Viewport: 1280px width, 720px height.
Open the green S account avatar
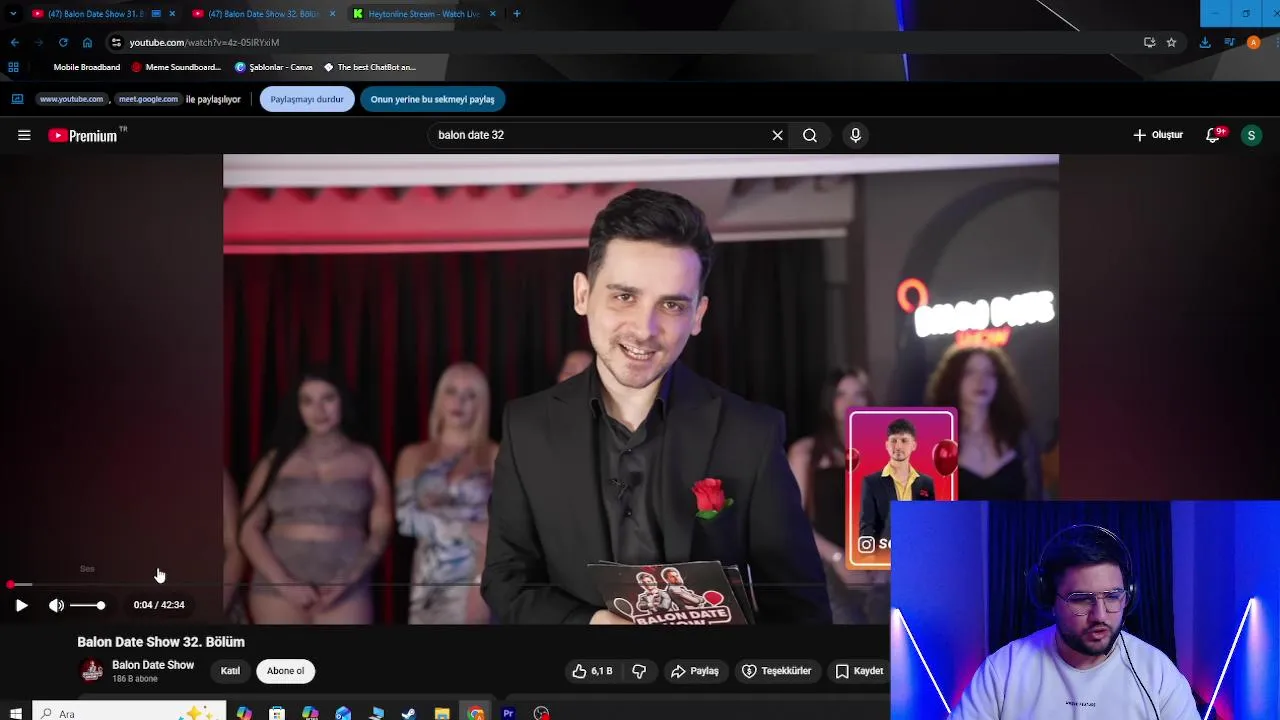(1251, 135)
